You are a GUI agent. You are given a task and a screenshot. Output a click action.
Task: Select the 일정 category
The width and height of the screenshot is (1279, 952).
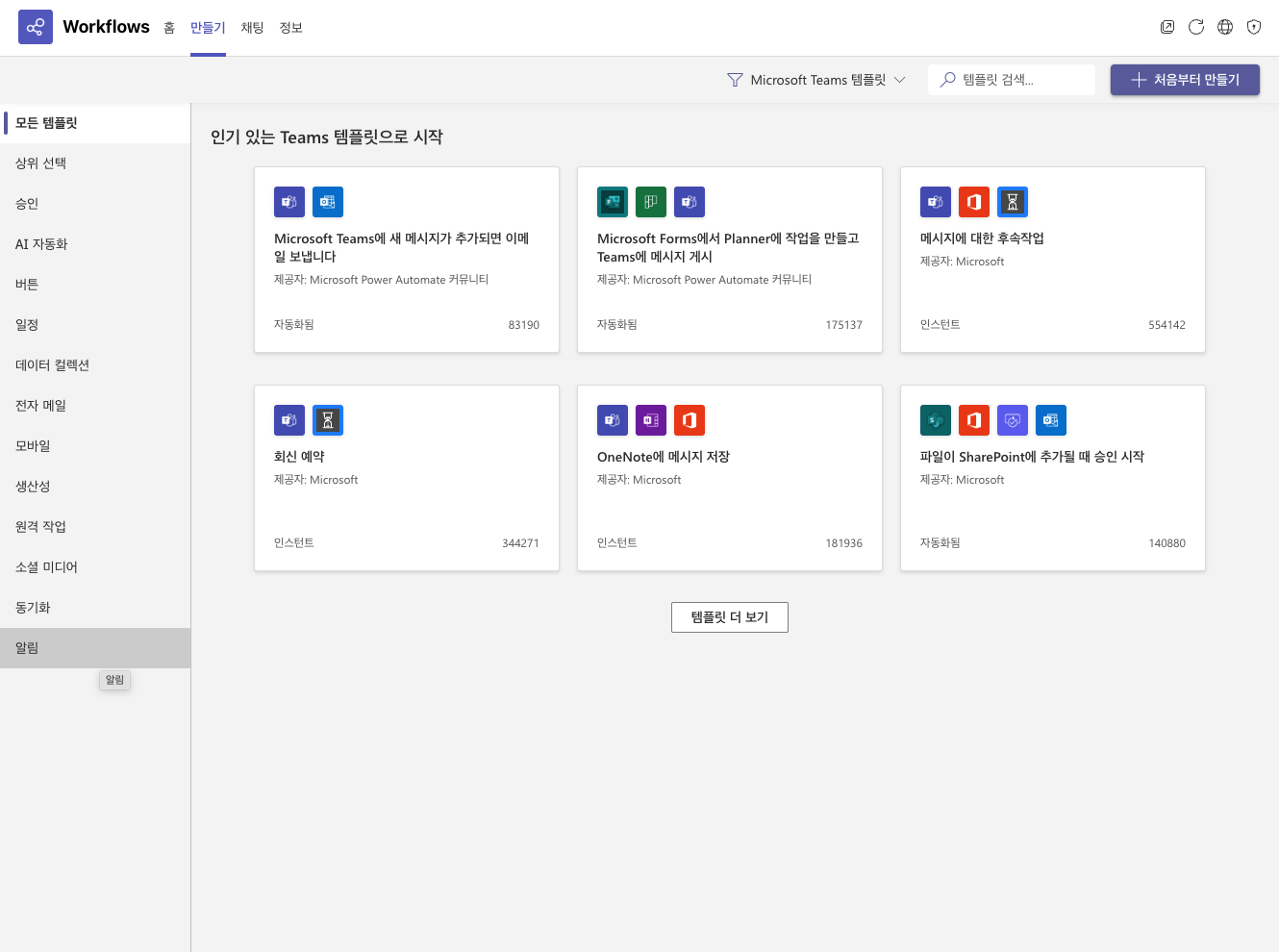click(95, 325)
